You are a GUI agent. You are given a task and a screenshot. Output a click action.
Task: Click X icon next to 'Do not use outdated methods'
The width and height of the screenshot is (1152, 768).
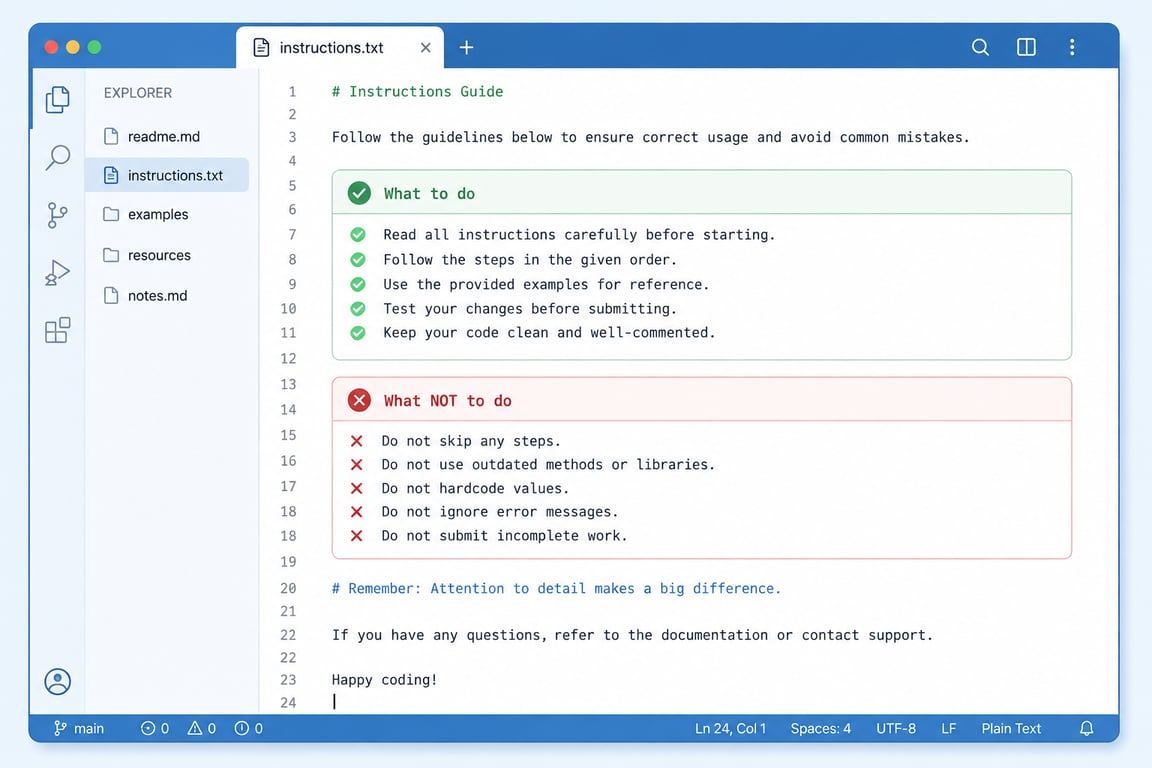(356, 464)
